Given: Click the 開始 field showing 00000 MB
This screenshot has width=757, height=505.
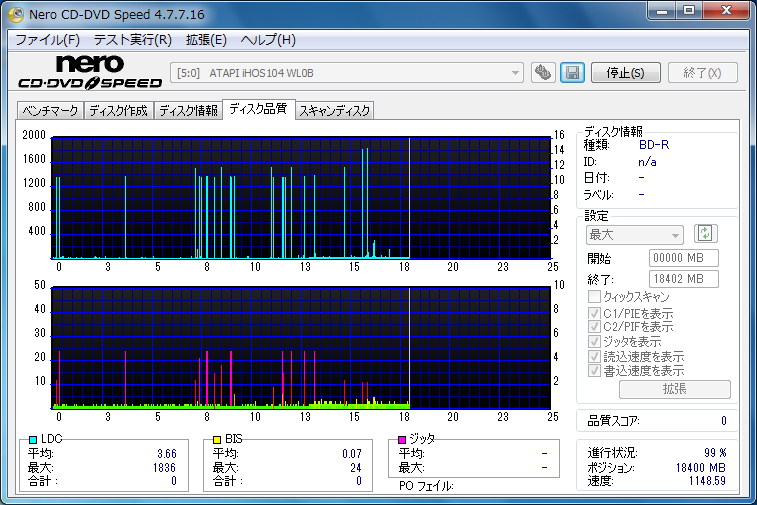Looking at the screenshot, I should pos(684,258).
